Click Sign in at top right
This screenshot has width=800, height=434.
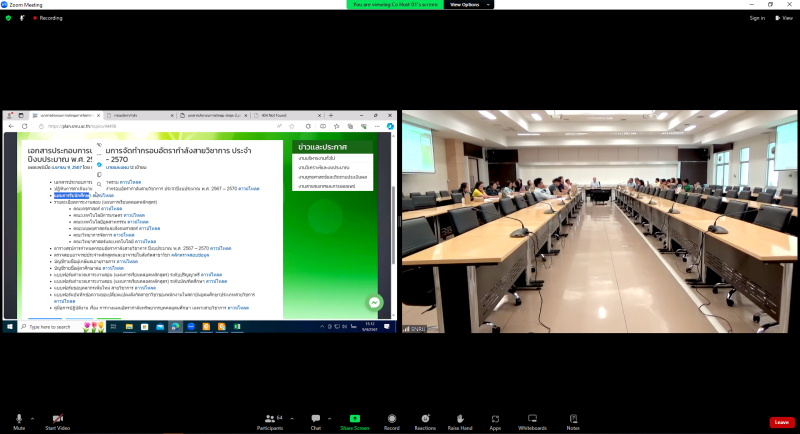tap(756, 18)
